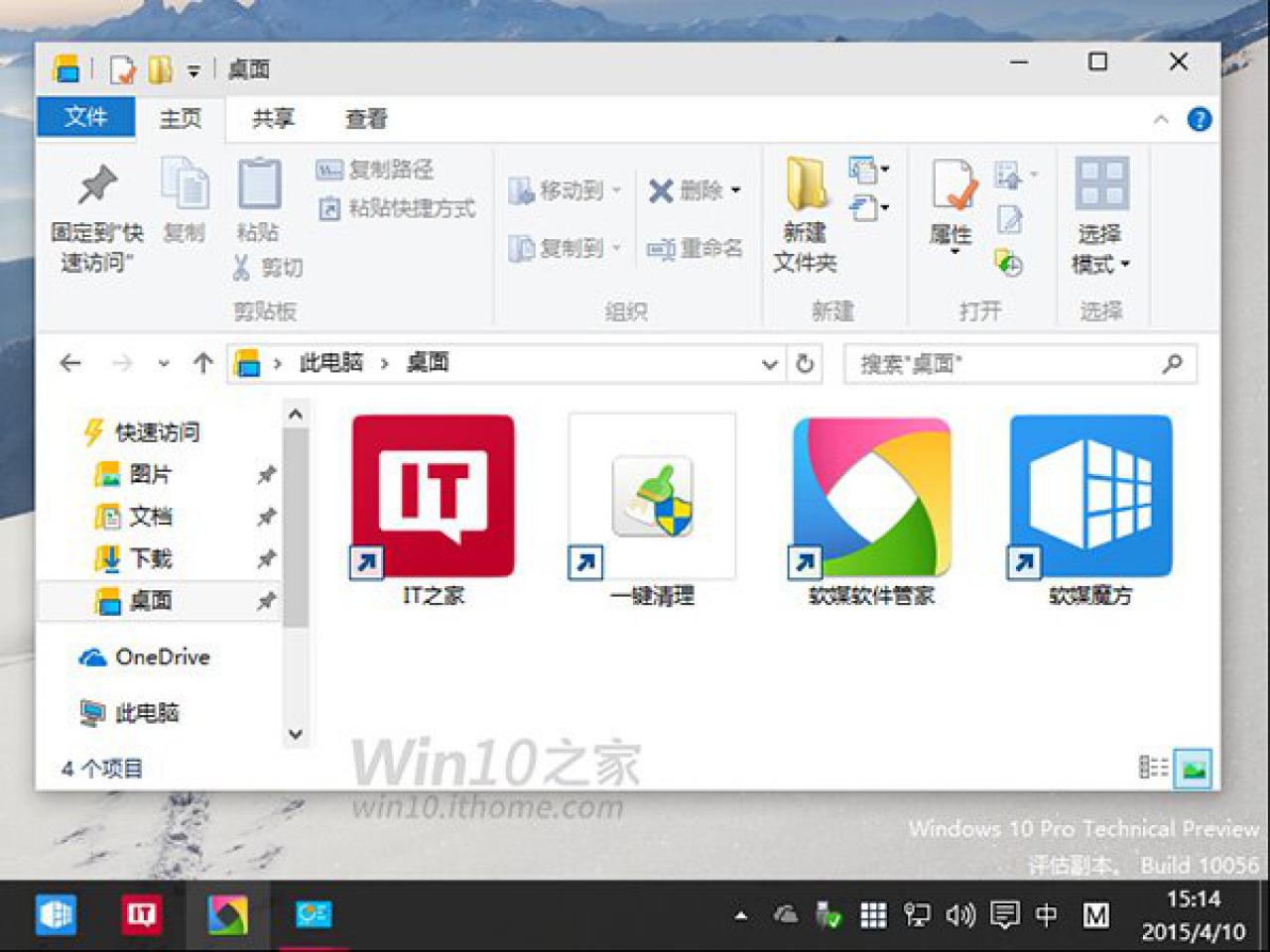The image size is (1270, 952).
Task: Open 软媒魔方 from the taskbar
Action: click(56, 914)
